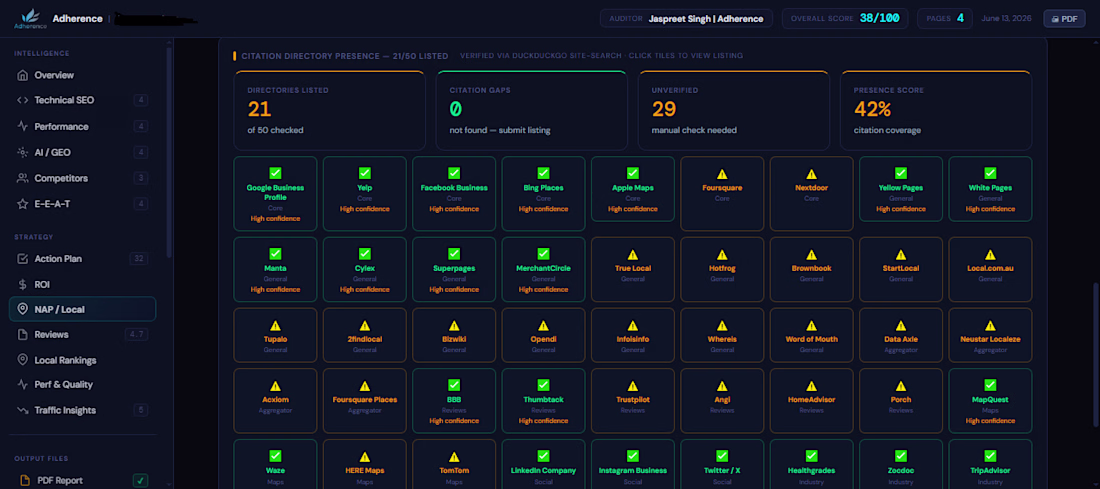Viewport: 1100px width, 489px height.
Task: Click the Reviews document icon
Action: pyautogui.click(x=22, y=335)
